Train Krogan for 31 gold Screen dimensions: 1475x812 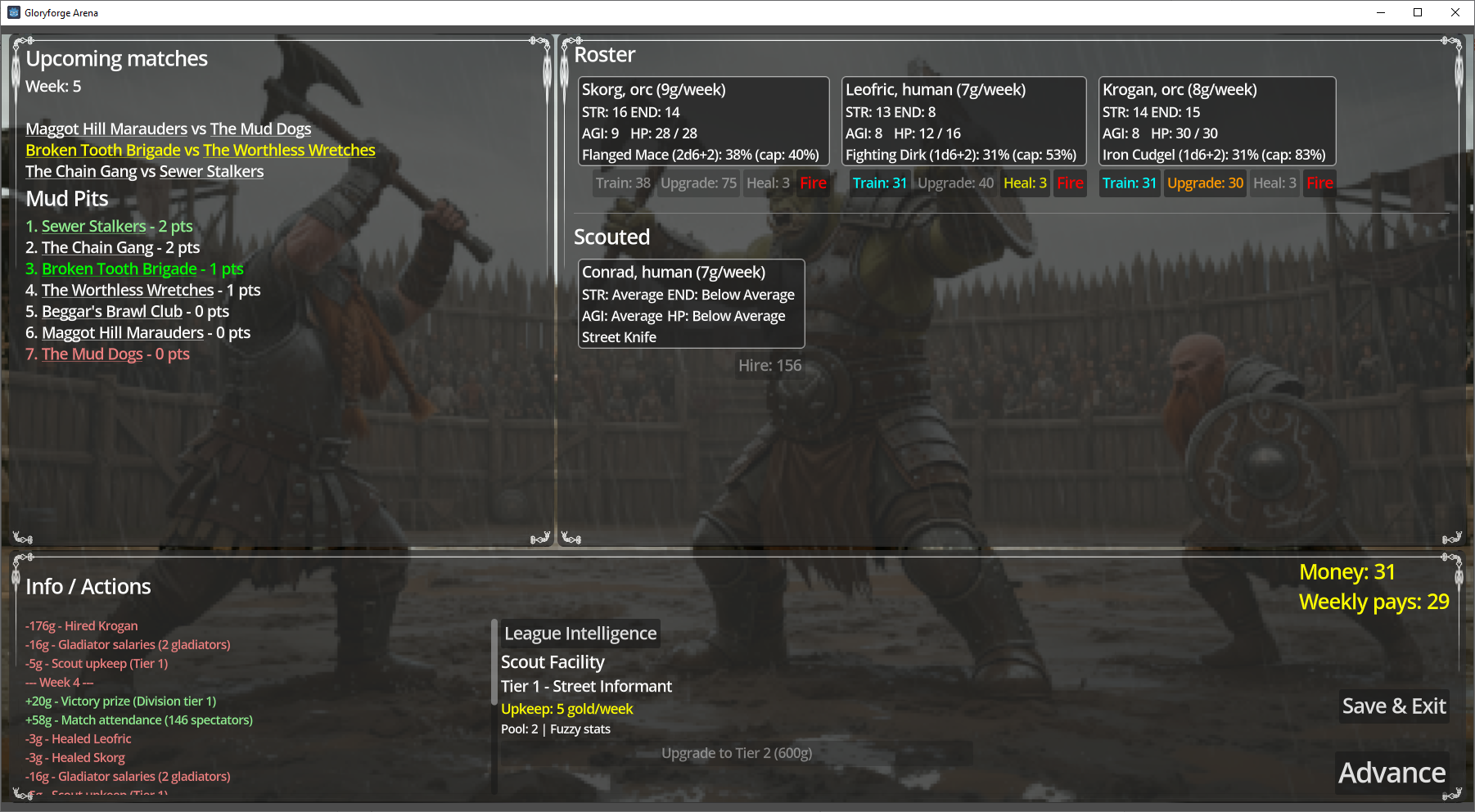(1129, 183)
